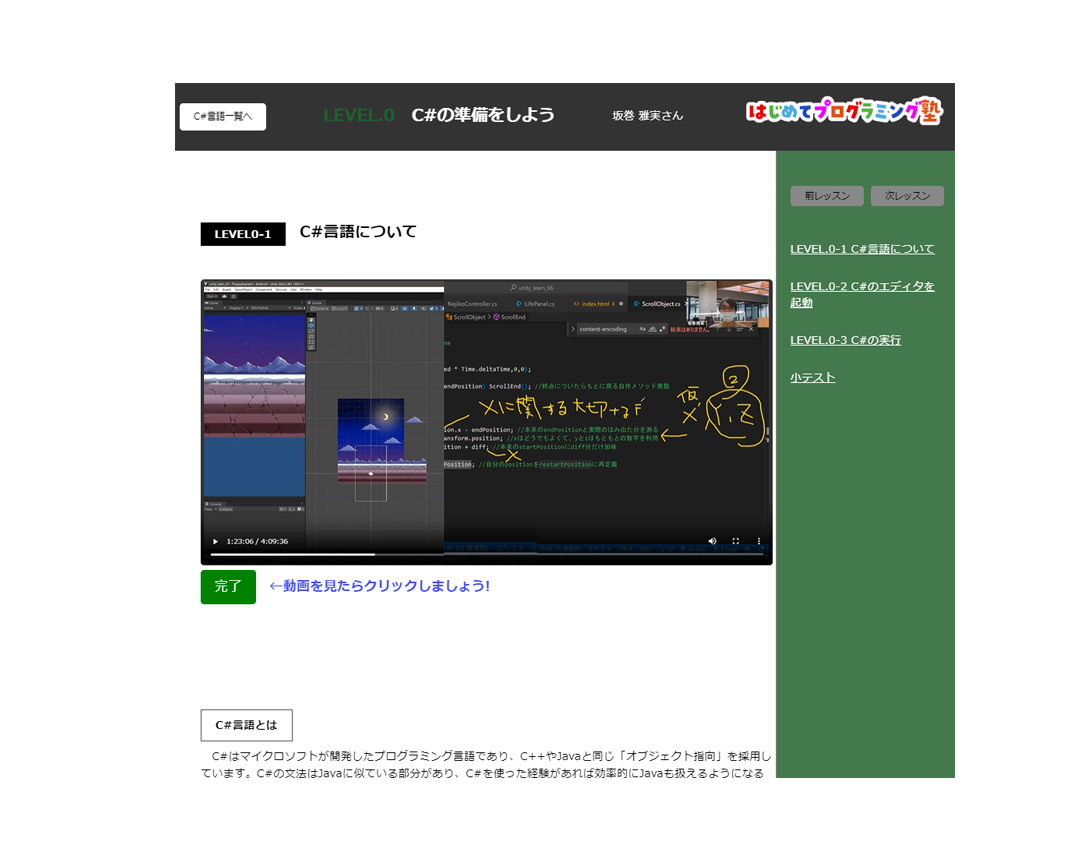This screenshot has height=861, width=1078.
Task: Enable regex mode in the content-encoding search
Action: coord(662,329)
